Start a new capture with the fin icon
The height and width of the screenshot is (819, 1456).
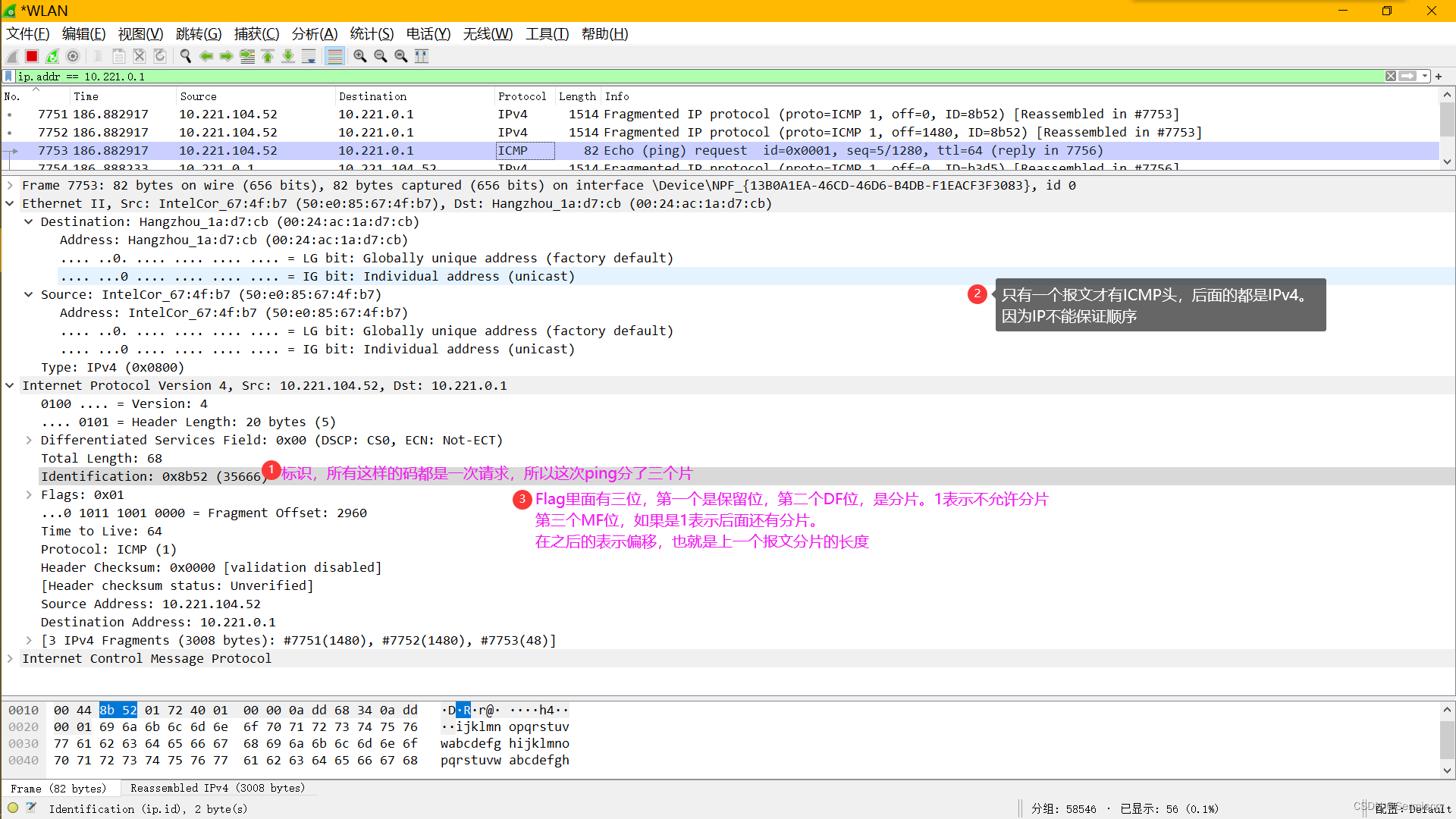point(12,56)
